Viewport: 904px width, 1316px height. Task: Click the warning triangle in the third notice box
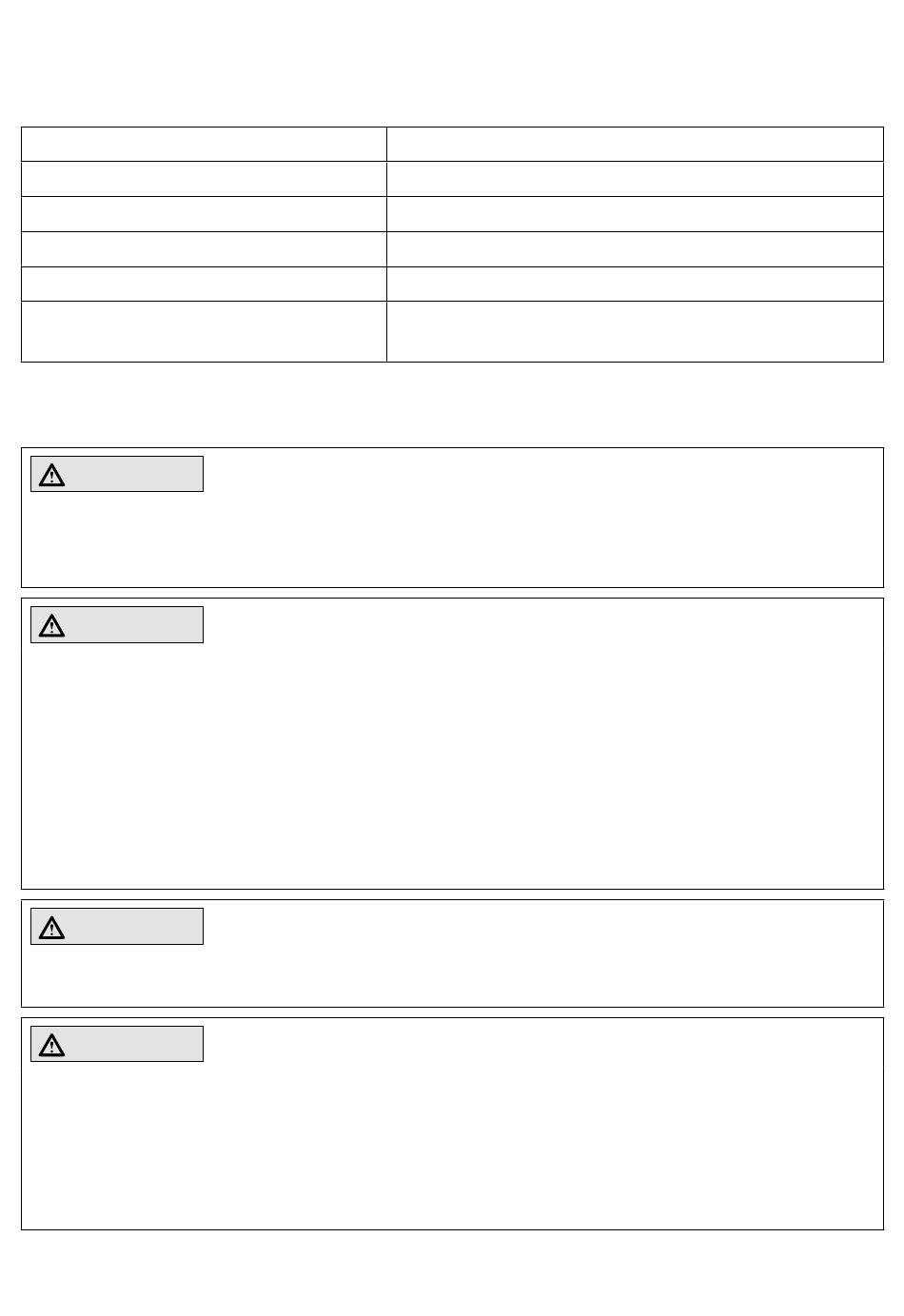click(x=51, y=927)
